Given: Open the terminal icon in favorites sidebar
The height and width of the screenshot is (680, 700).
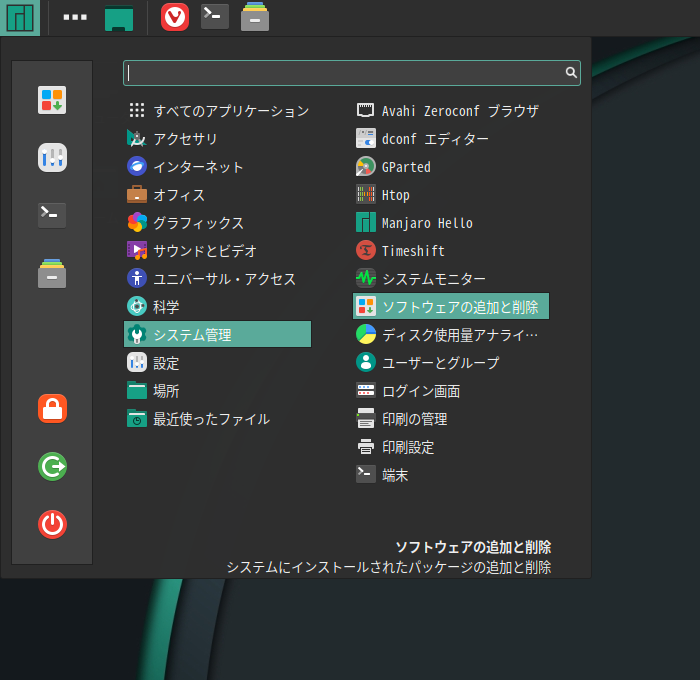Looking at the screenshot, I should point(52,215).
